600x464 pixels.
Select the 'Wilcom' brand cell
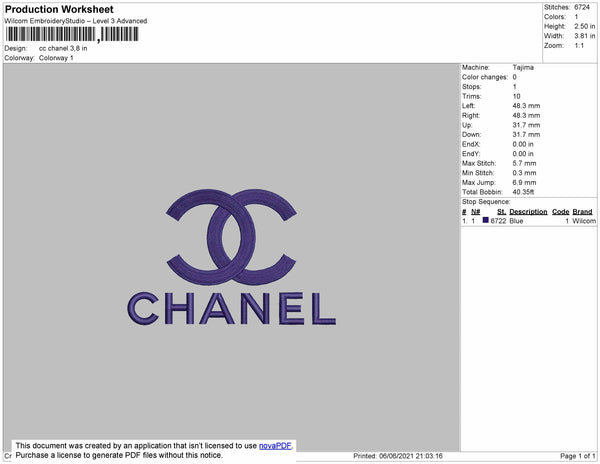click(584, 221)
